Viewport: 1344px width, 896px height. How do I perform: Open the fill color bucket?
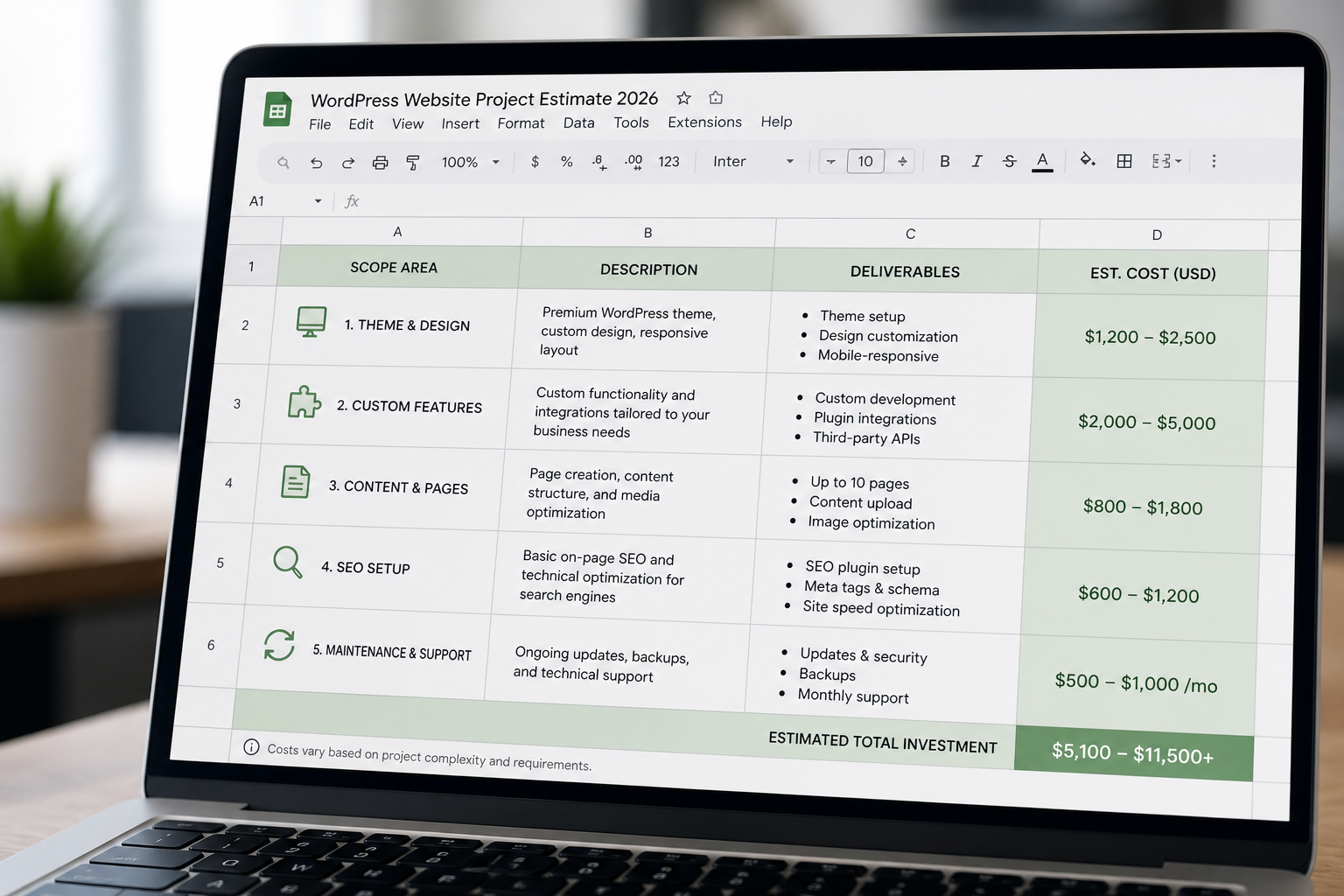1088,160
